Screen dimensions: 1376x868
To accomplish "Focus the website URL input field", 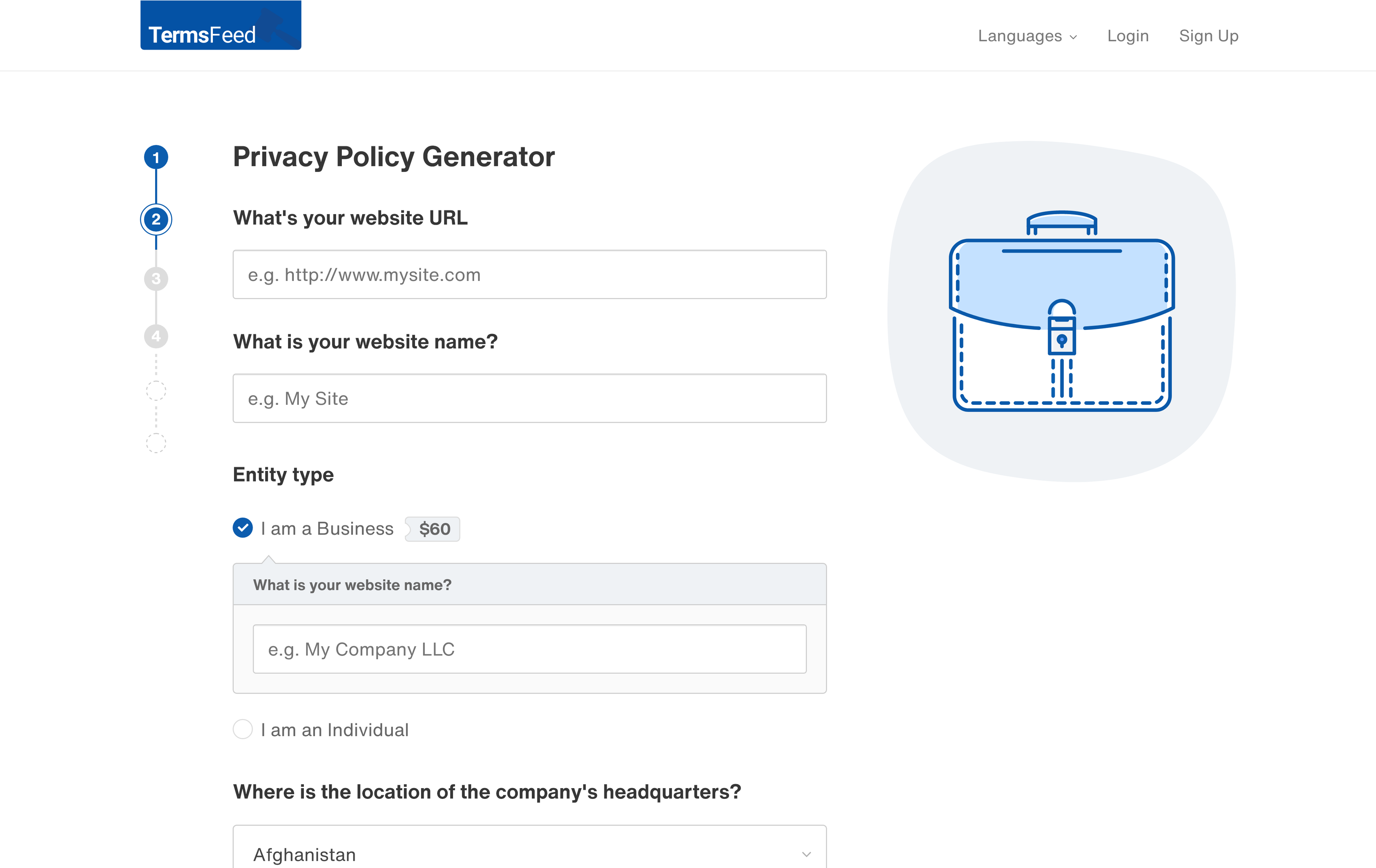I will pos(530,274).
